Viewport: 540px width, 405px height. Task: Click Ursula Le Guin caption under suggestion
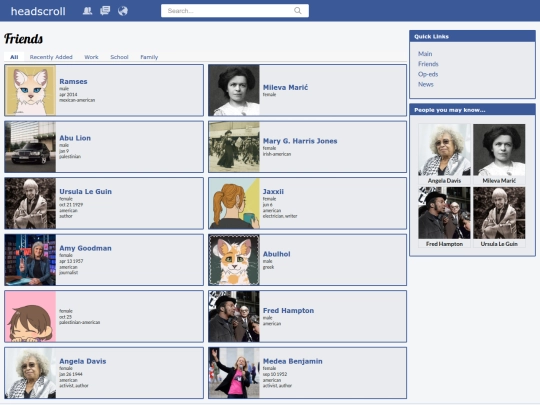click(499, 244)
